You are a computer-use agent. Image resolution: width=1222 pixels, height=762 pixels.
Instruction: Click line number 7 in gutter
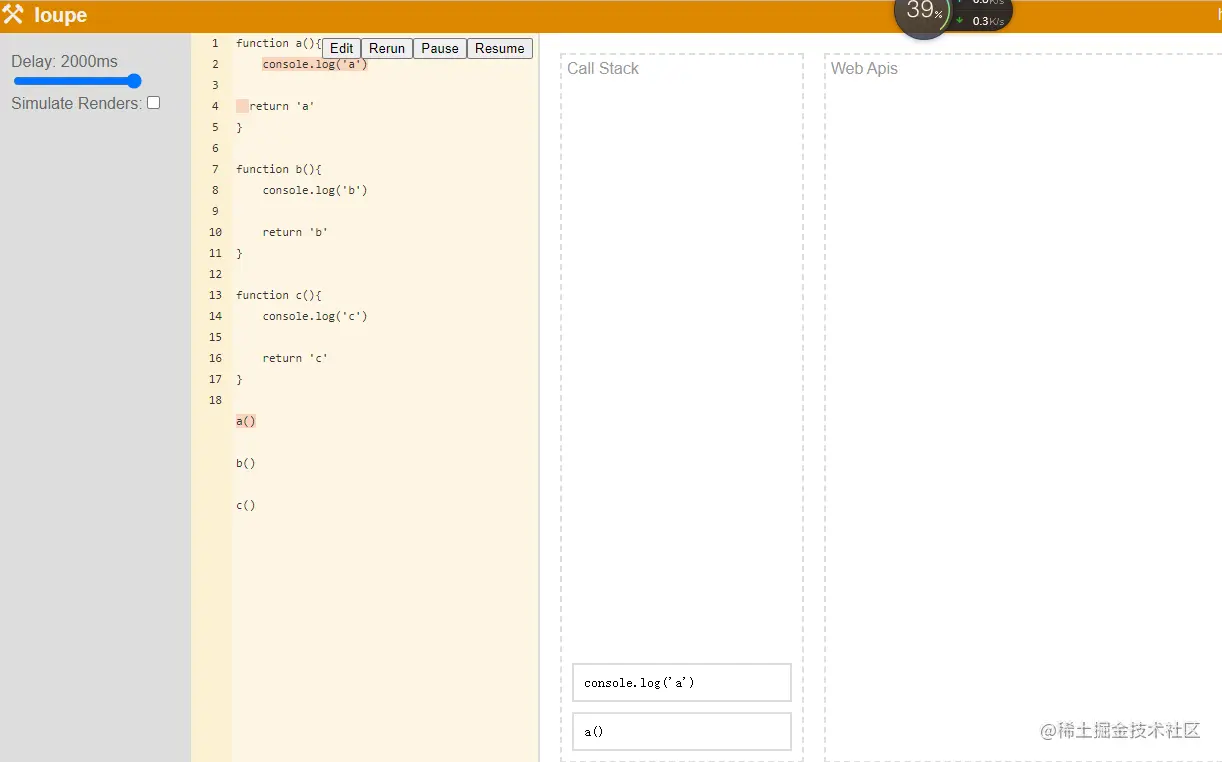(215, 169)
